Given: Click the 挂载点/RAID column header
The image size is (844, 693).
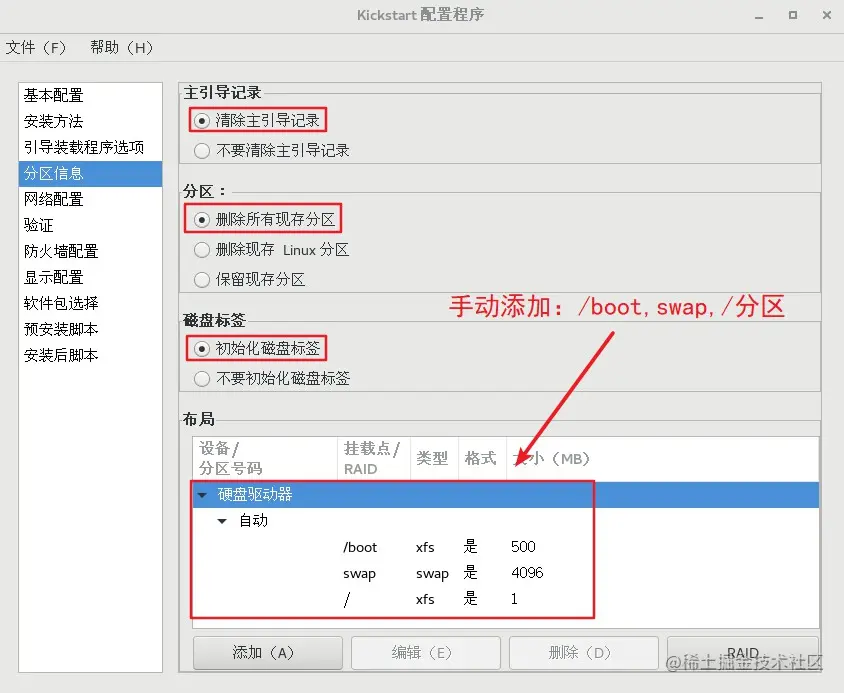Looking at the screenshot, I should [374, 458].
